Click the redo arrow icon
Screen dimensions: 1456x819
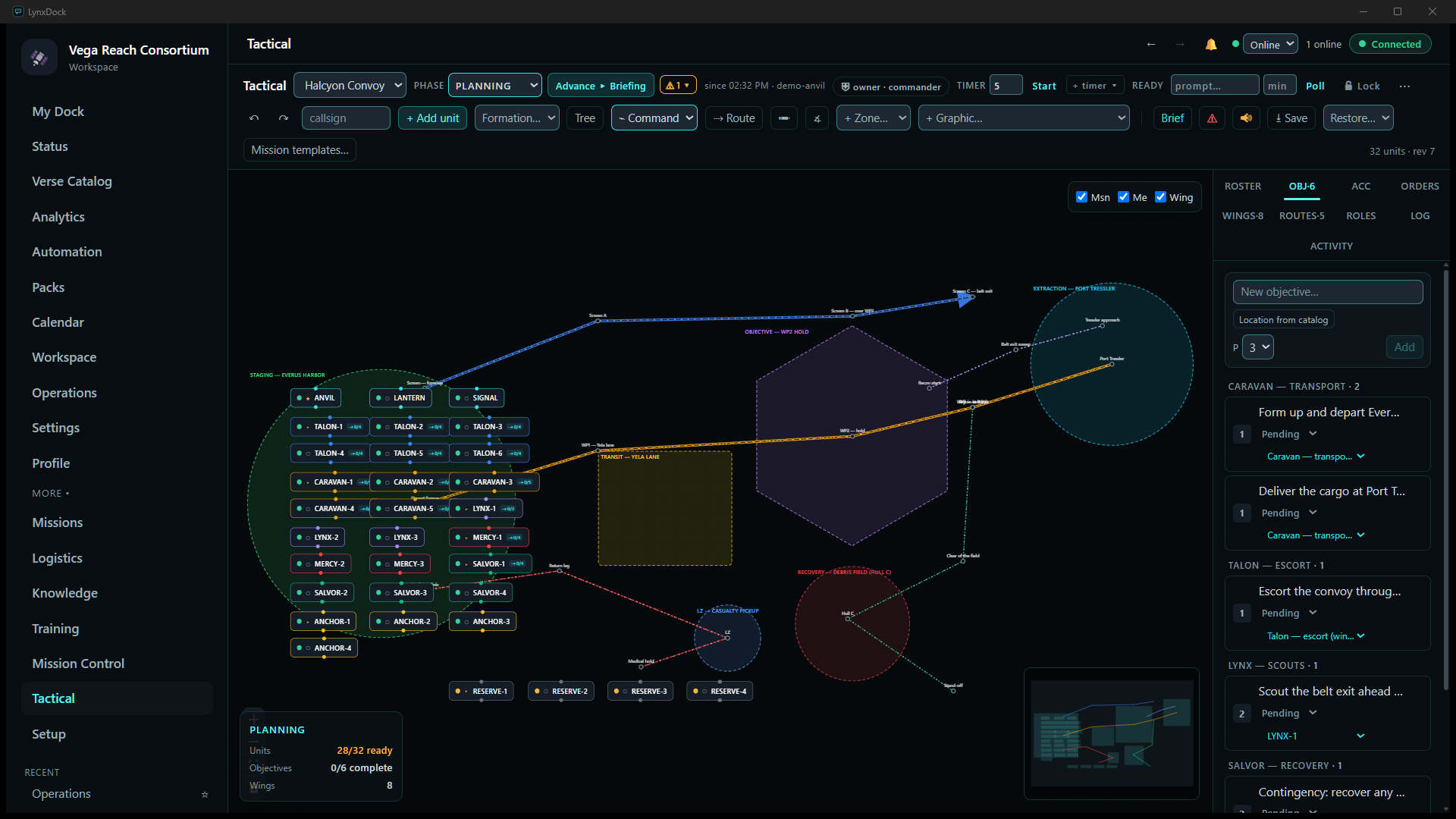pos(284,118)
